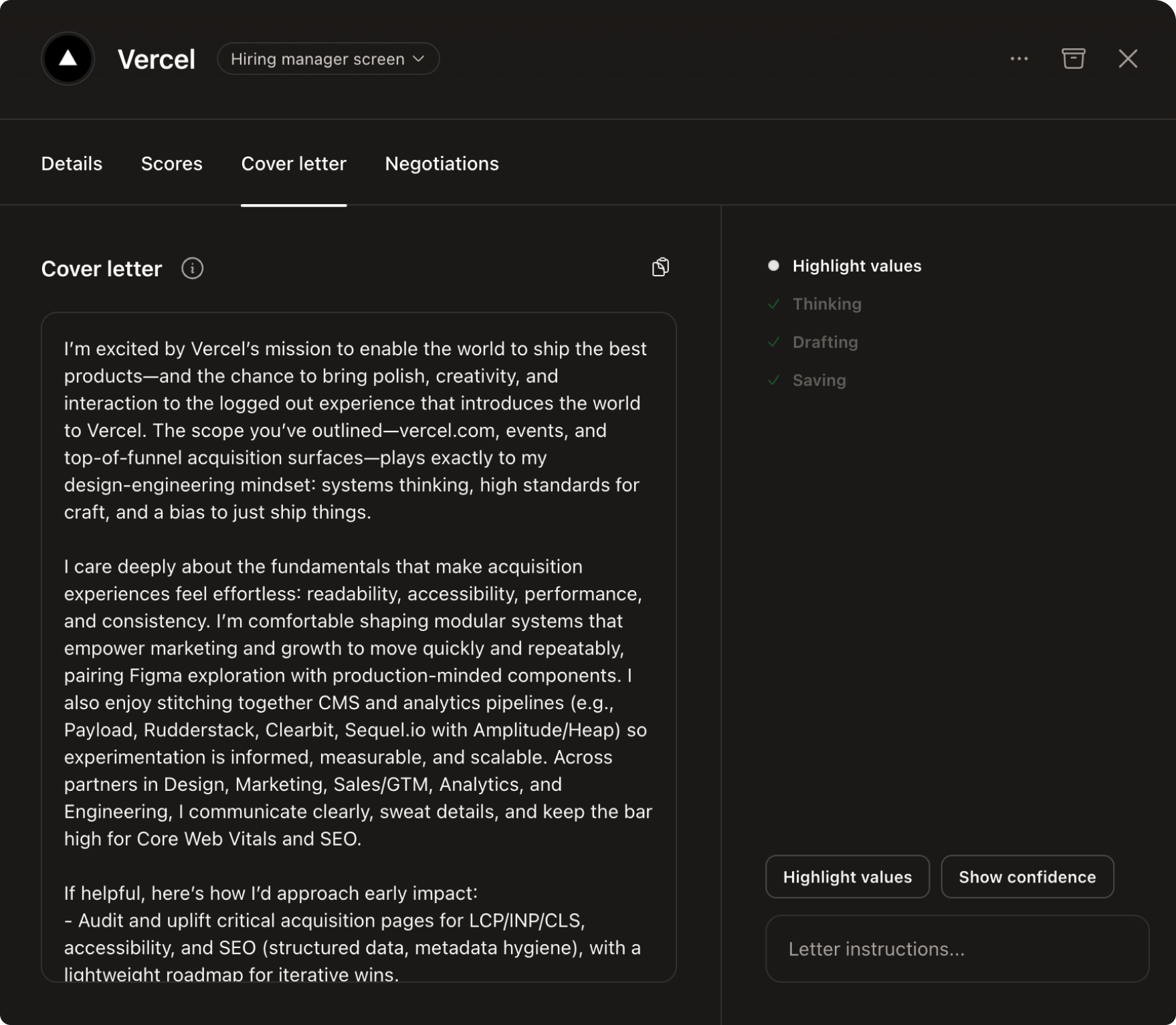Open the three-dot more options menu

point(1019,59)
